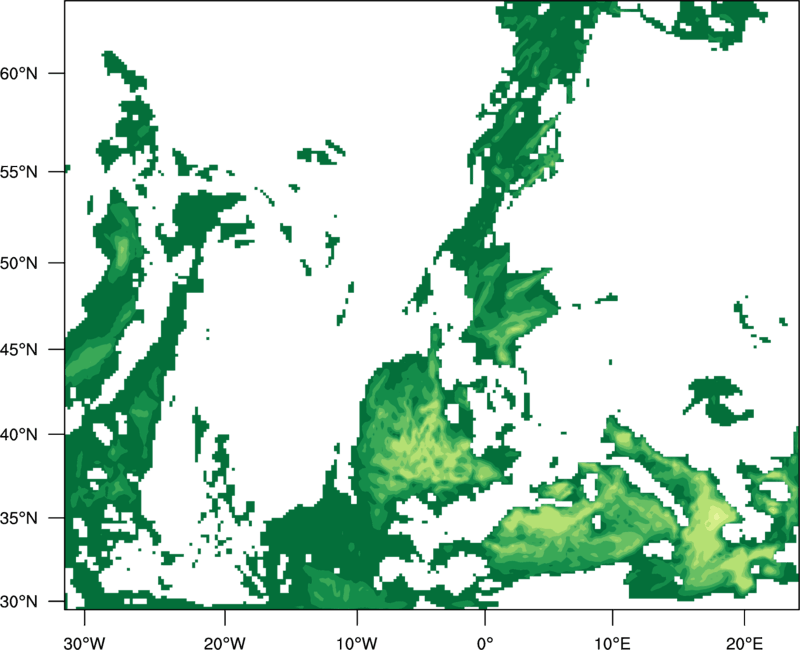The height and width of the screenshot is (650, 800).
Task: Click the 45°N latitude label
Action: [19, 349]
